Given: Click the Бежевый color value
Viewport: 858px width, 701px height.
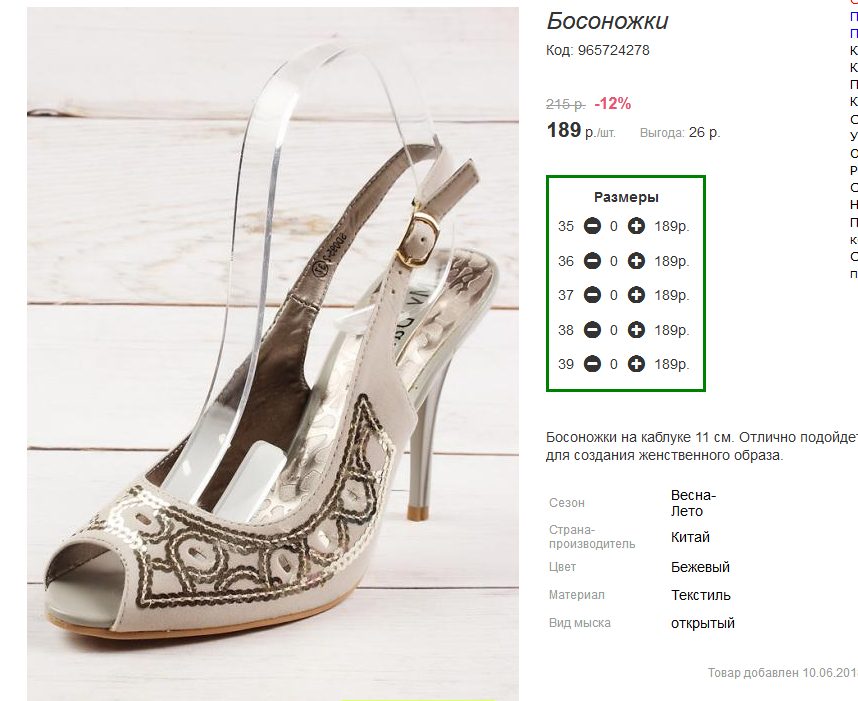Looking at the screenshot, I should [700, 567].
